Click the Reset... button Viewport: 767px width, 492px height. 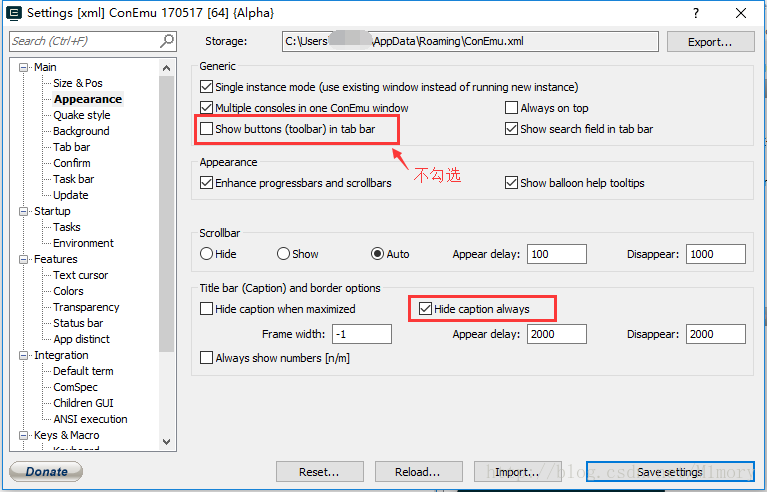point(319,472)
